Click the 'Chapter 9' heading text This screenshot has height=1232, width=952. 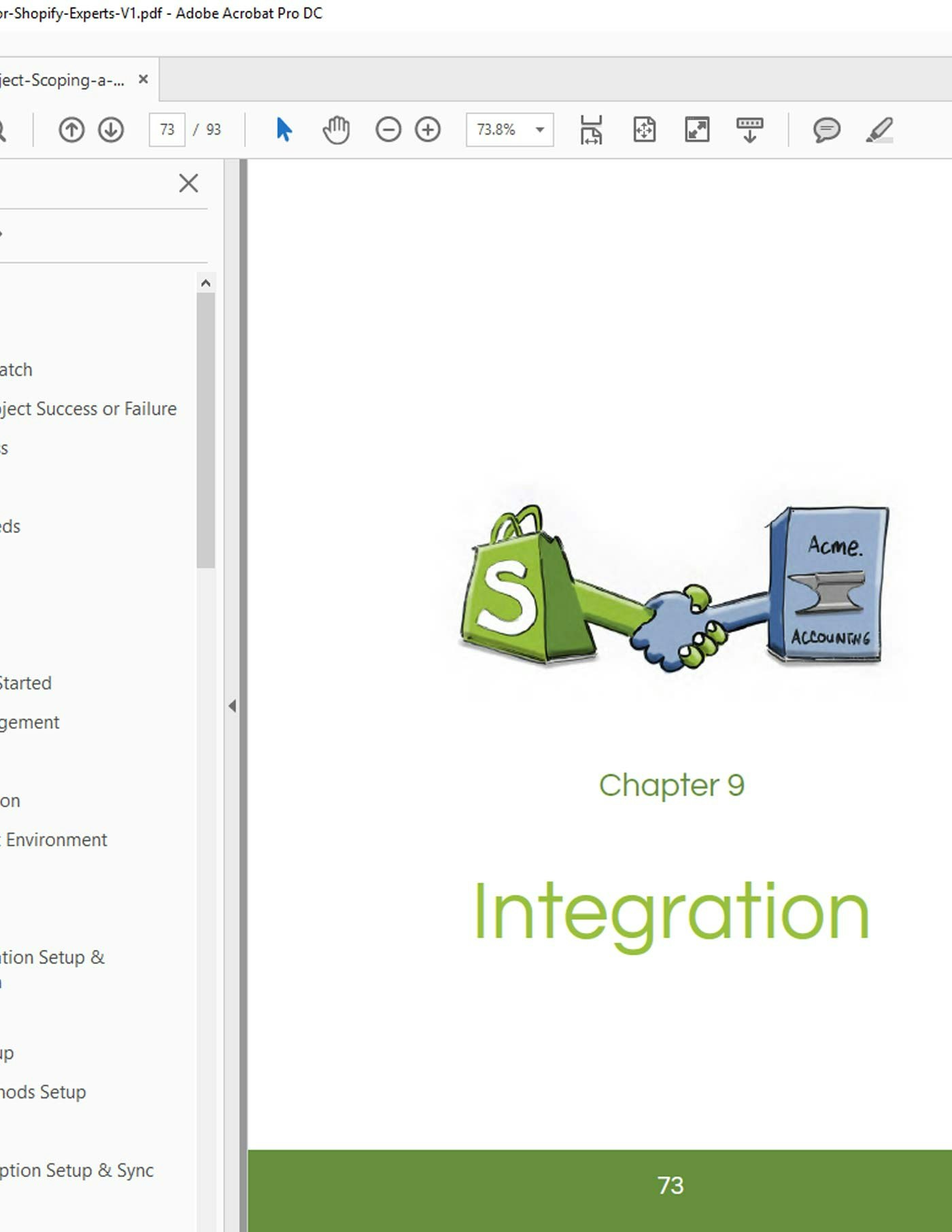(x=671, y=785)
